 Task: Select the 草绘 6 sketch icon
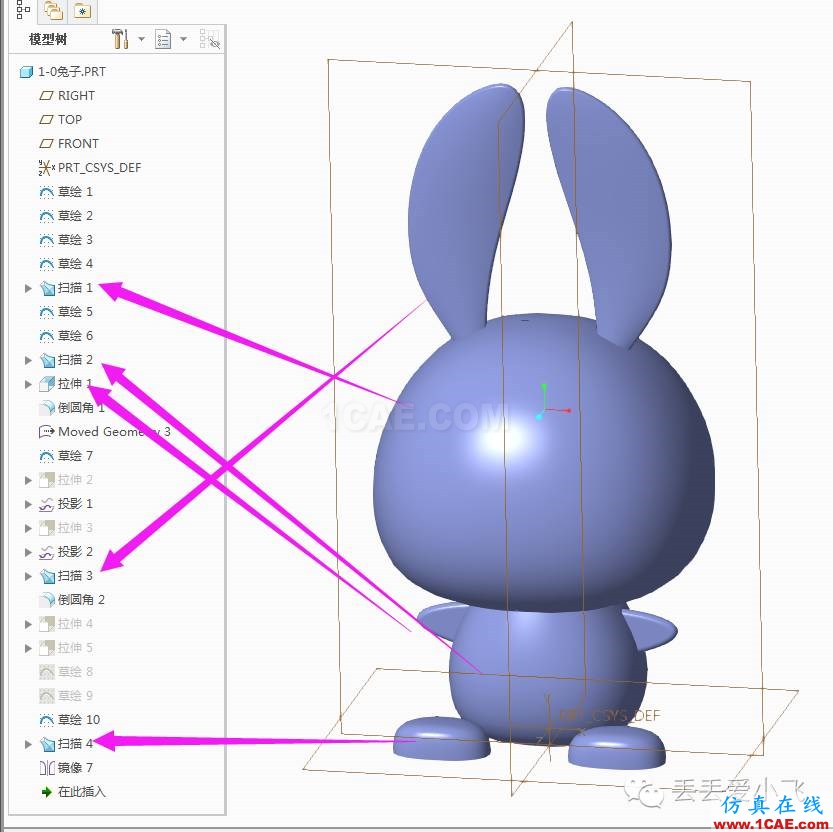[46, 336]
